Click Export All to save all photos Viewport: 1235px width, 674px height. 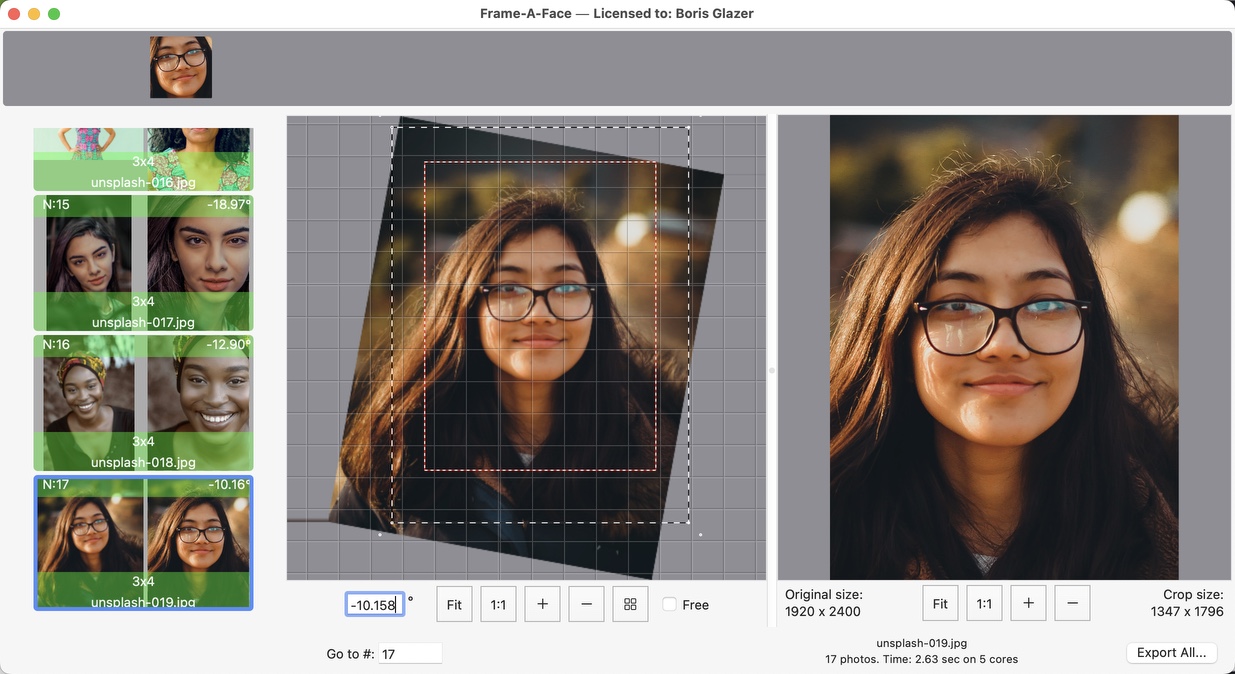coord(1171,652)
